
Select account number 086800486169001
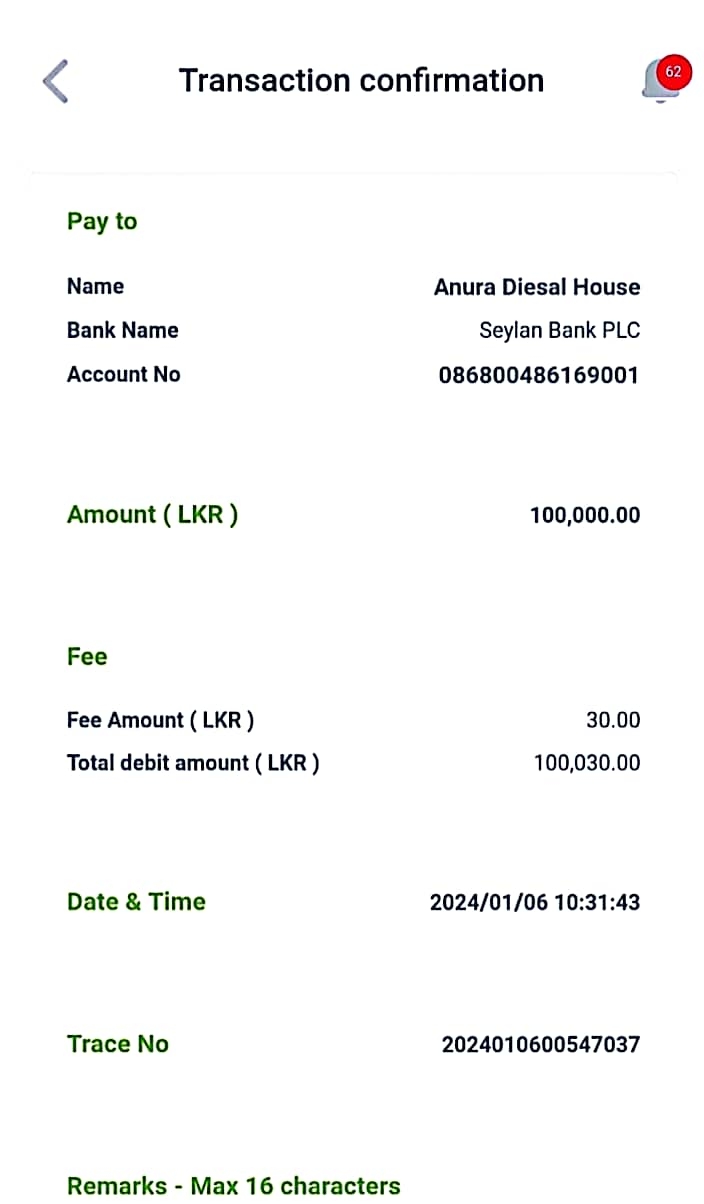click(x=538, y=376)
